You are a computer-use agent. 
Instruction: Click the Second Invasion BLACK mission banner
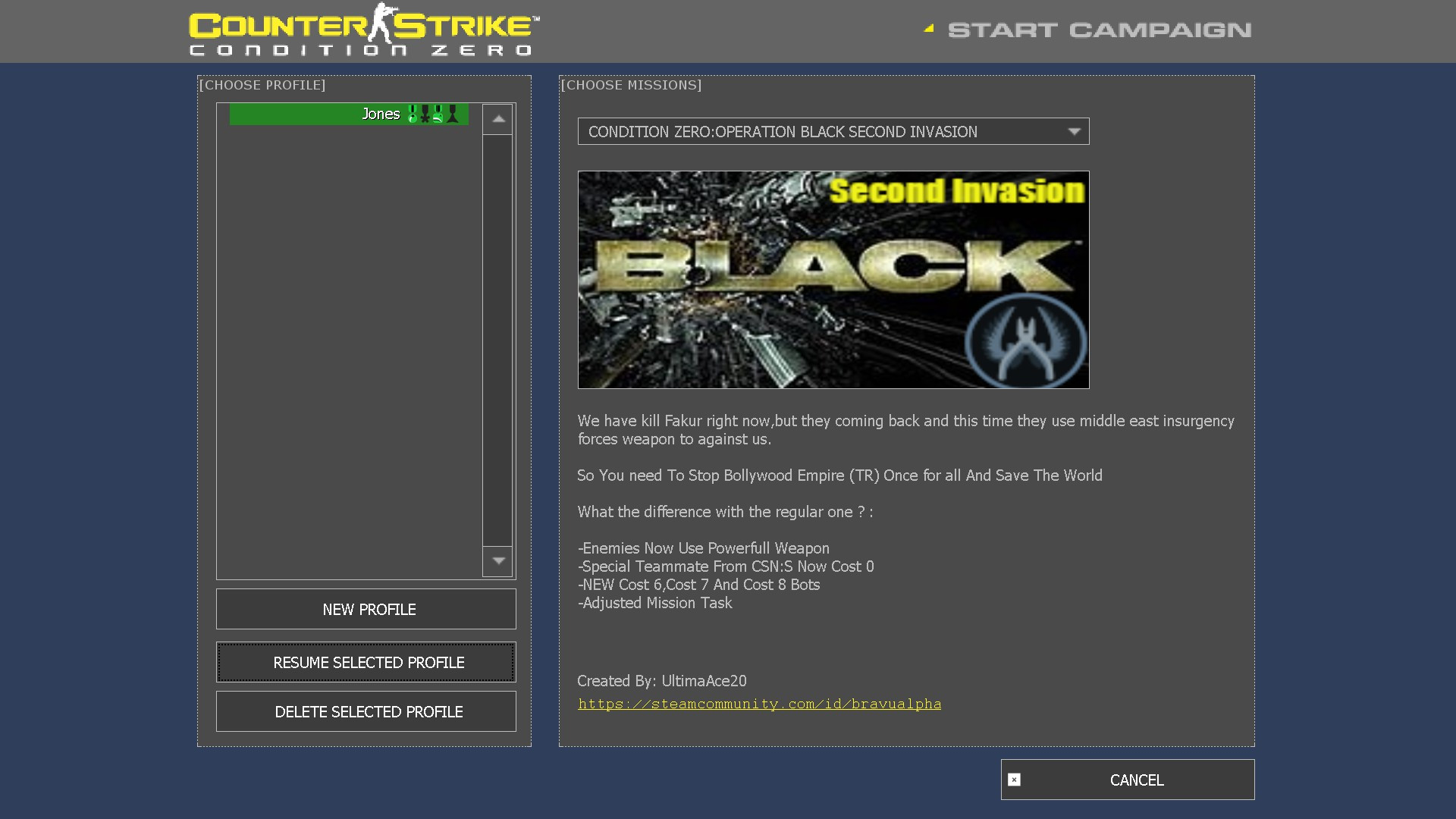coord(833,280)
